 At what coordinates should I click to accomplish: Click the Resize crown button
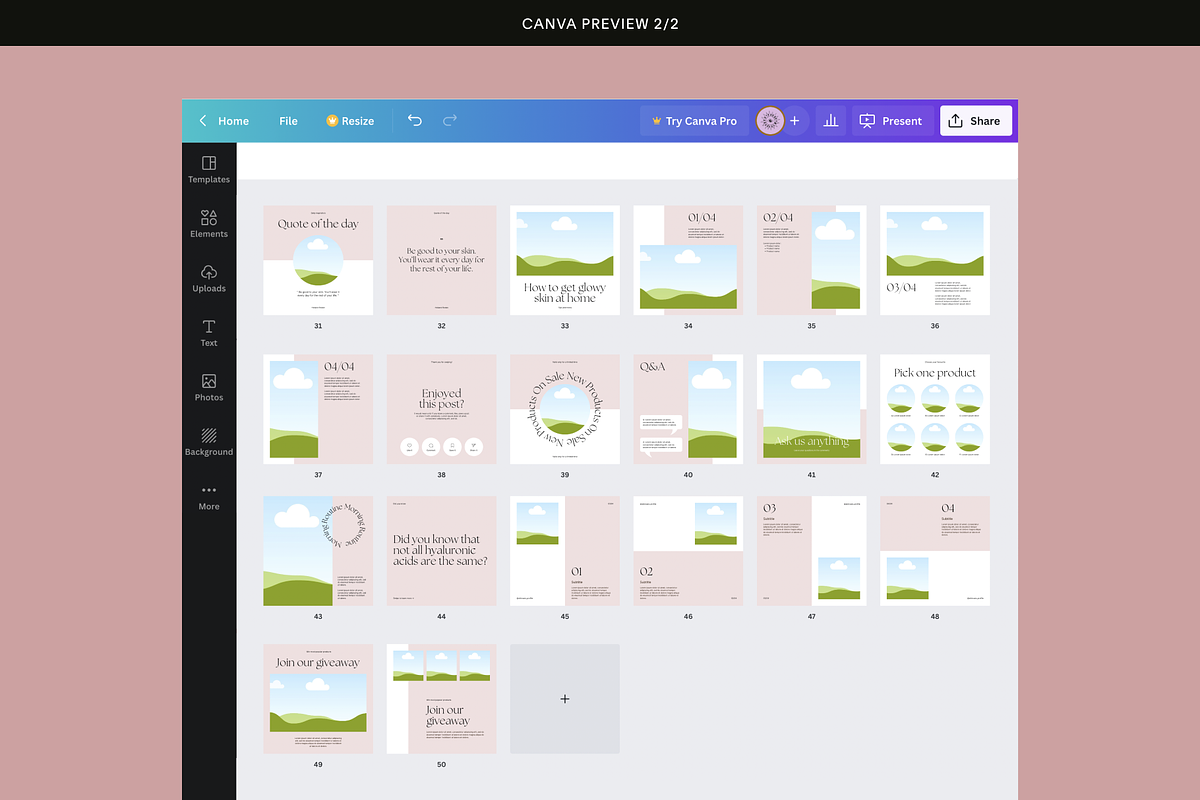pyautogui.click(x=350, y=121)
